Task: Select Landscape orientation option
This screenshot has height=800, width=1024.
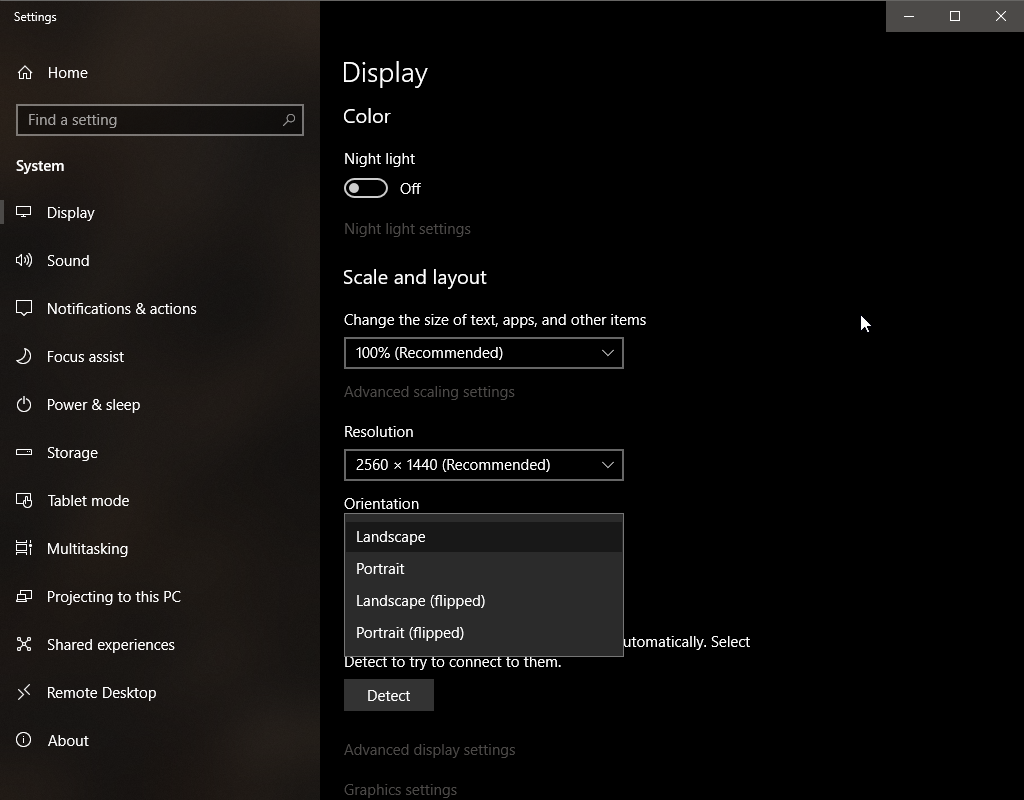Action: pos(484,537)
